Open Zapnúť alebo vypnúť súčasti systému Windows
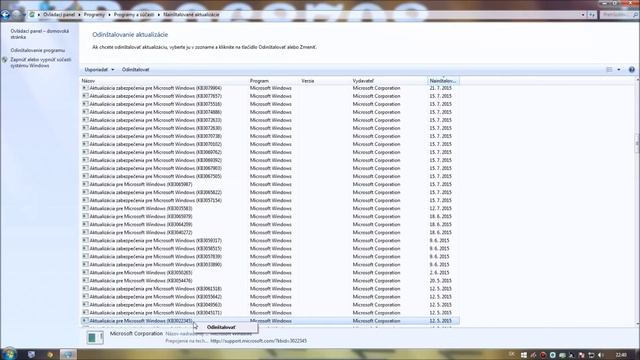640x360 pixels. pos(40,62)
